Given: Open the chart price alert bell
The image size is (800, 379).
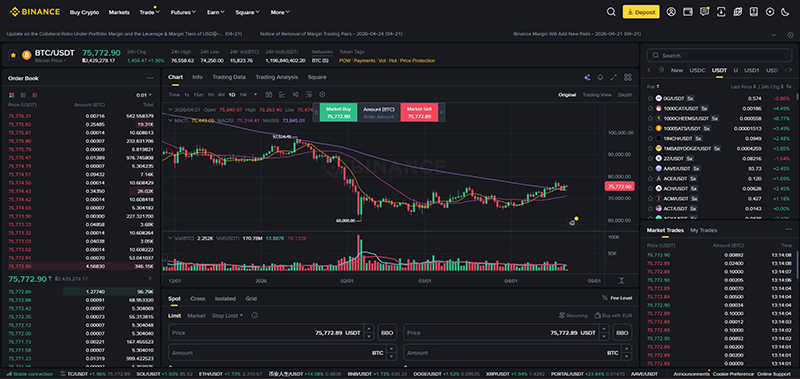Looking at the screenshot, I should coord(601,78).
